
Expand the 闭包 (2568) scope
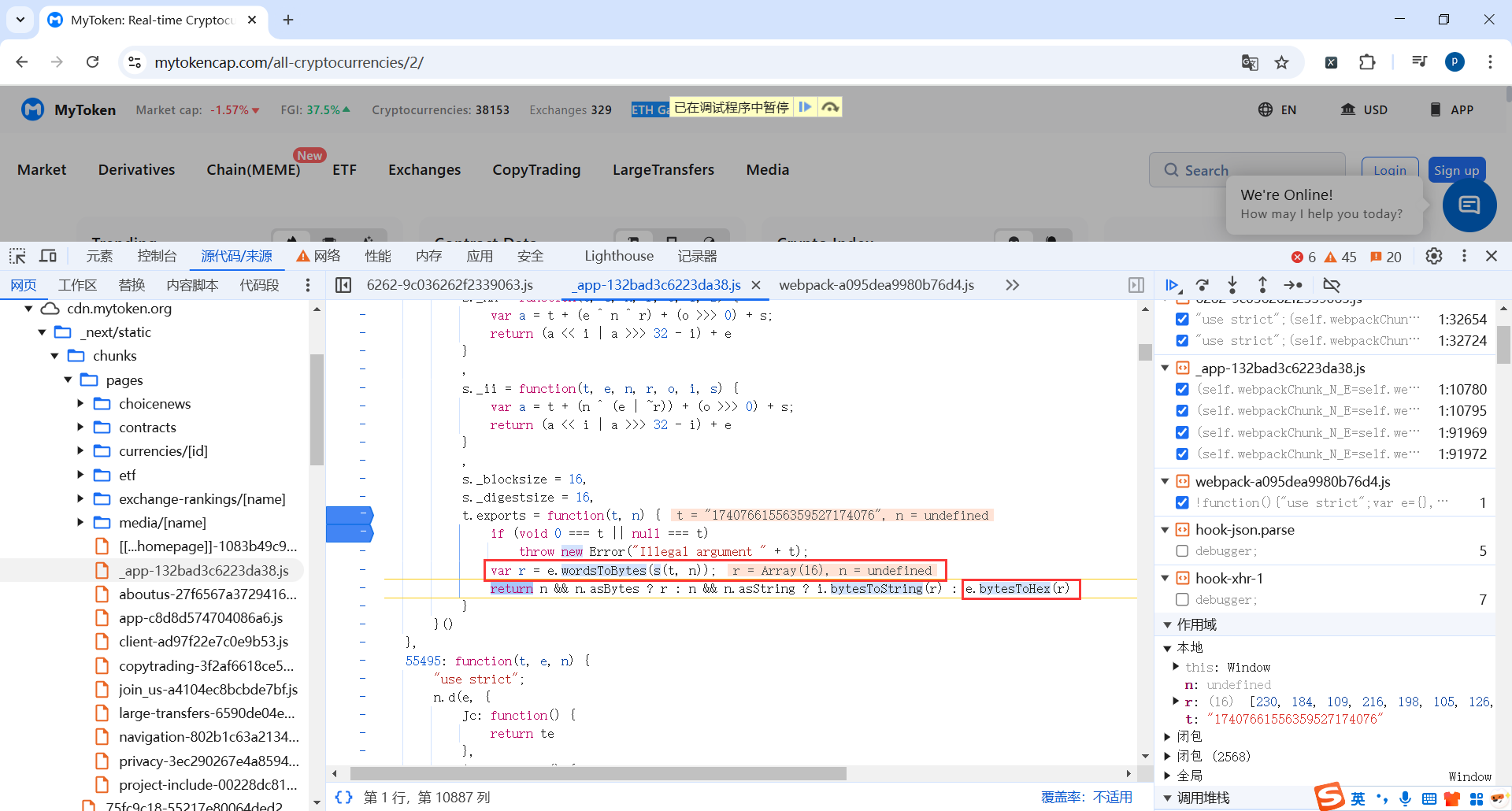(1167, 757)
